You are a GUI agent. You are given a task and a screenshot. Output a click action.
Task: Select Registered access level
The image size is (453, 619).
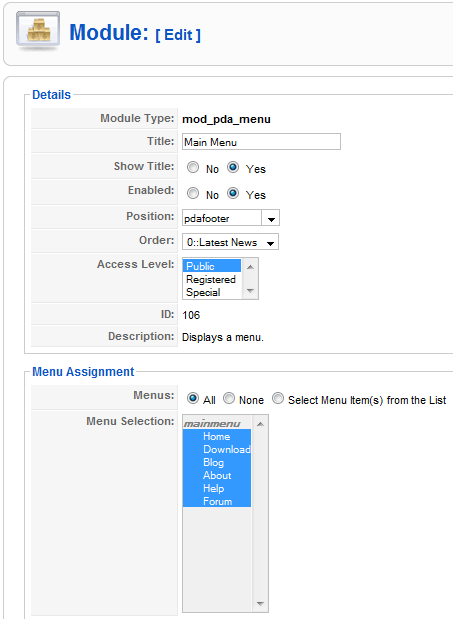[212, 279]
